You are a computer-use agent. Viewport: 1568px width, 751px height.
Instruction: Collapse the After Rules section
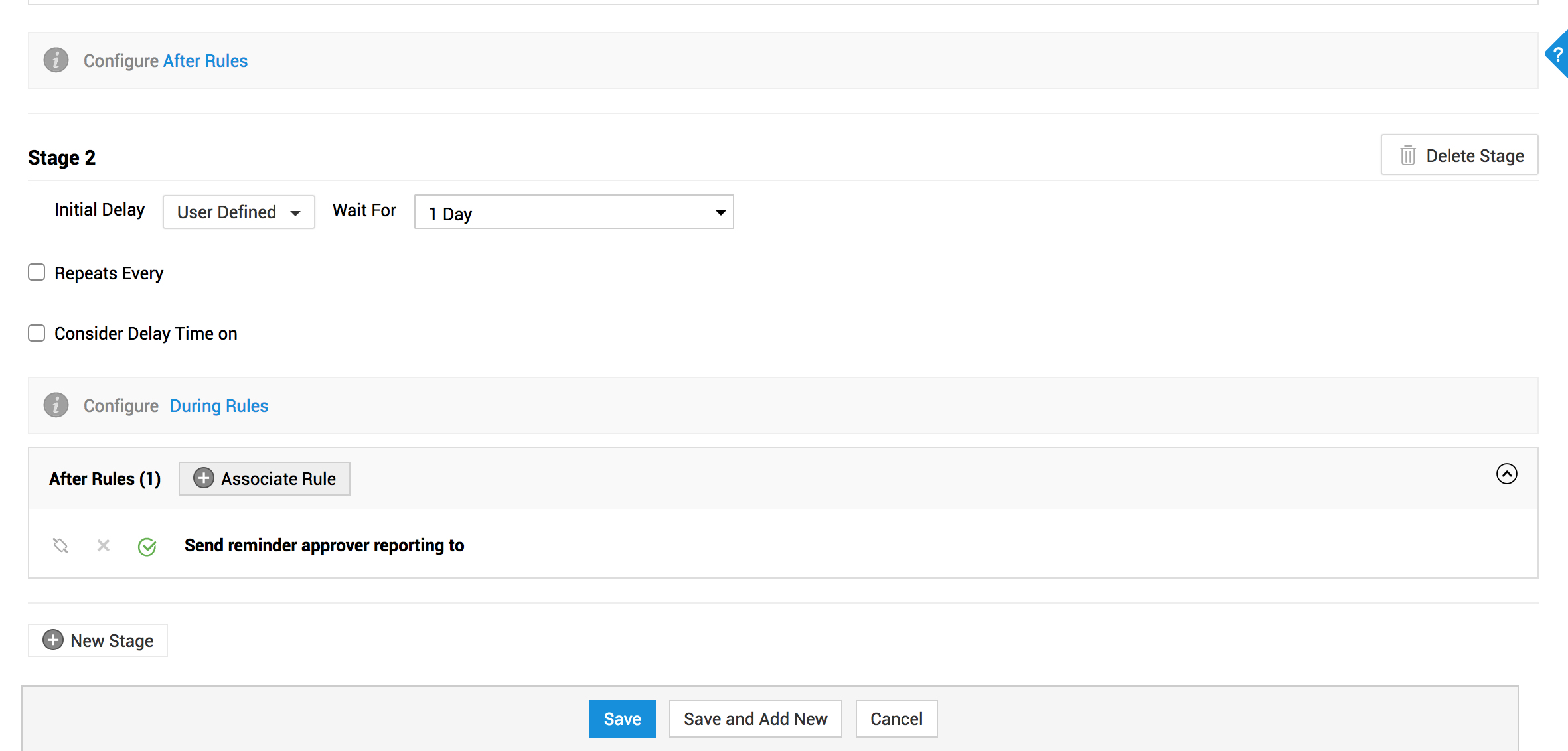pyautogui.click(x=1506, y=474)
